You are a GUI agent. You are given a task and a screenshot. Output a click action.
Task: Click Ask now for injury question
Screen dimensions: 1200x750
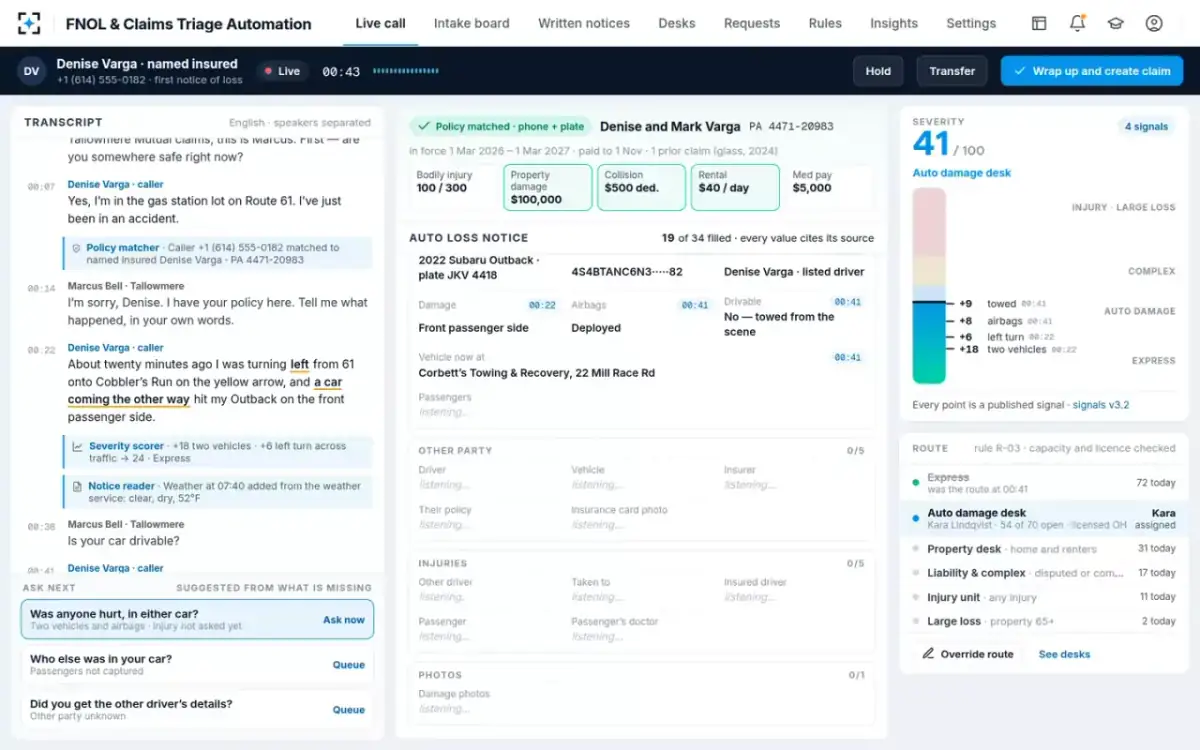[343, 620]
